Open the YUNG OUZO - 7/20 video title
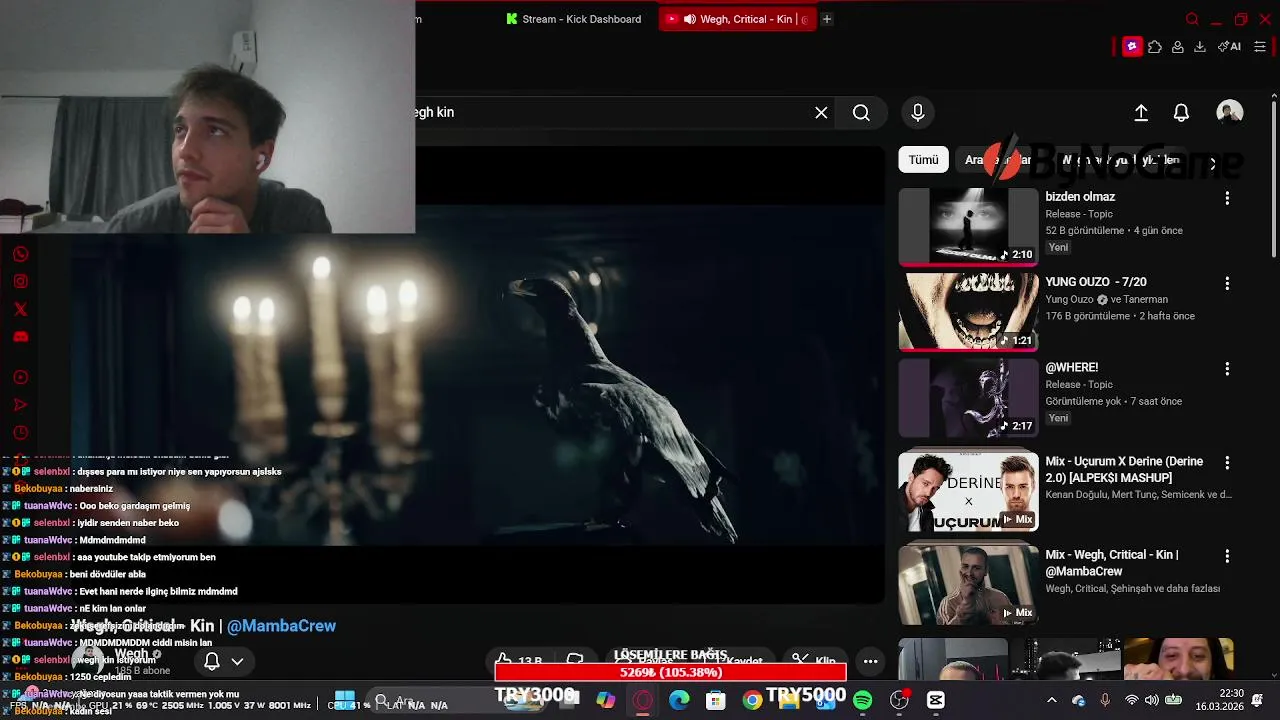Screen dimensions: 1280x720 (1096, 282)
